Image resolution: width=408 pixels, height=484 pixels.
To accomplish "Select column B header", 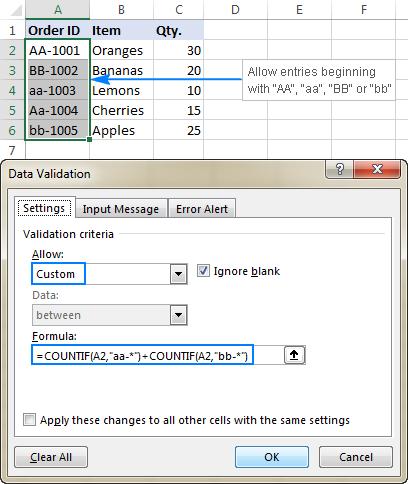I will coord(121,10).
